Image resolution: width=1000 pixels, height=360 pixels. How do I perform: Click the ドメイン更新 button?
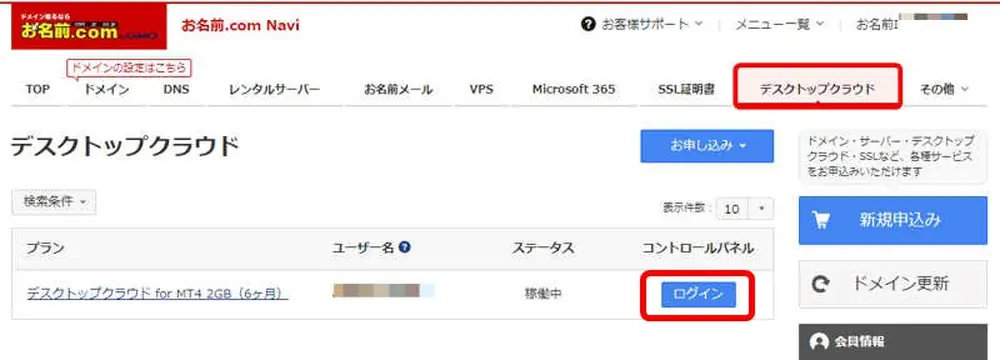click(x=893, y=285)
